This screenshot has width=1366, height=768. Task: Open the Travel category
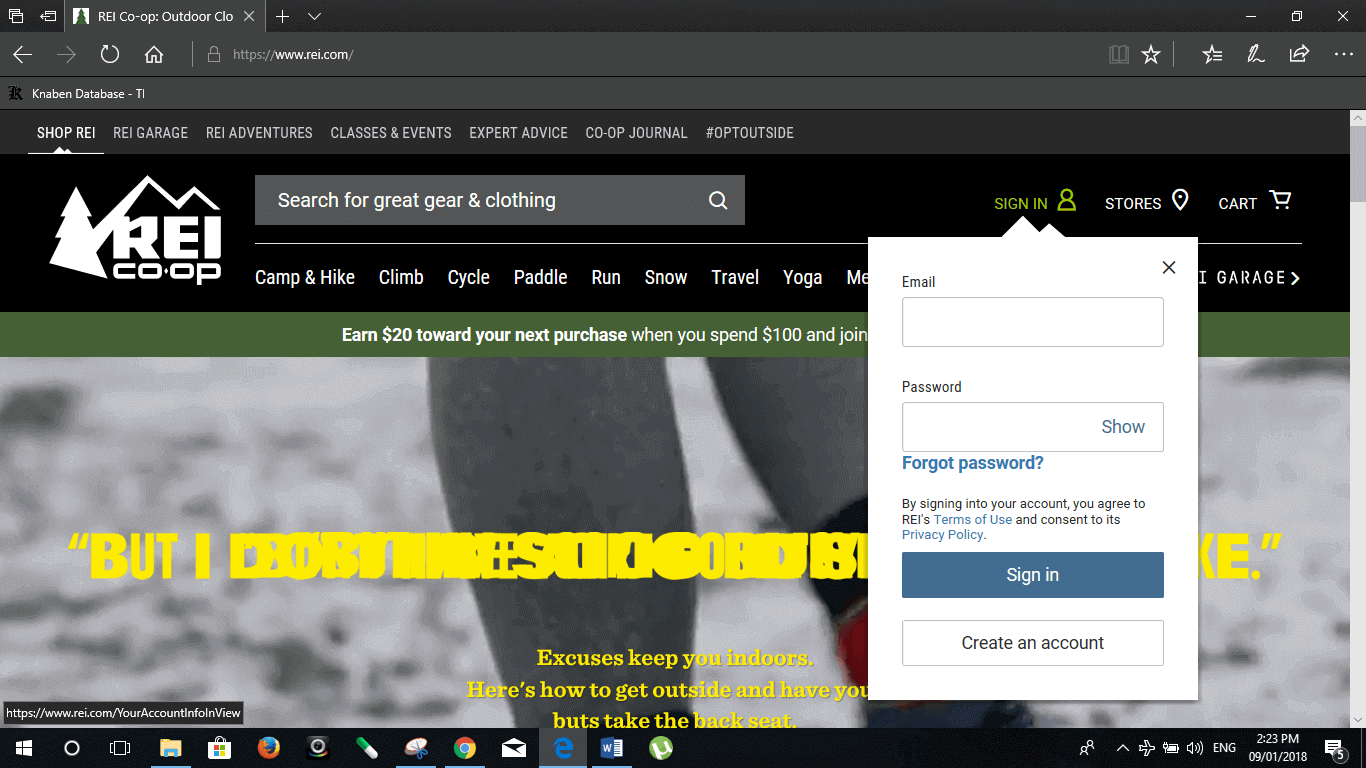735,277
